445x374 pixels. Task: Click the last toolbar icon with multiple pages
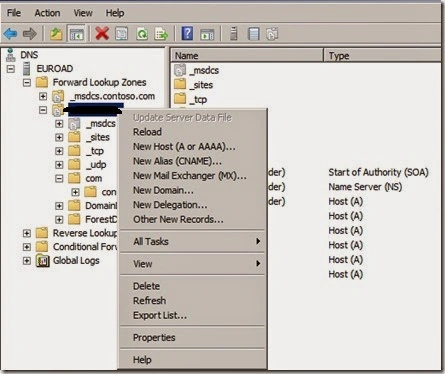272,34
